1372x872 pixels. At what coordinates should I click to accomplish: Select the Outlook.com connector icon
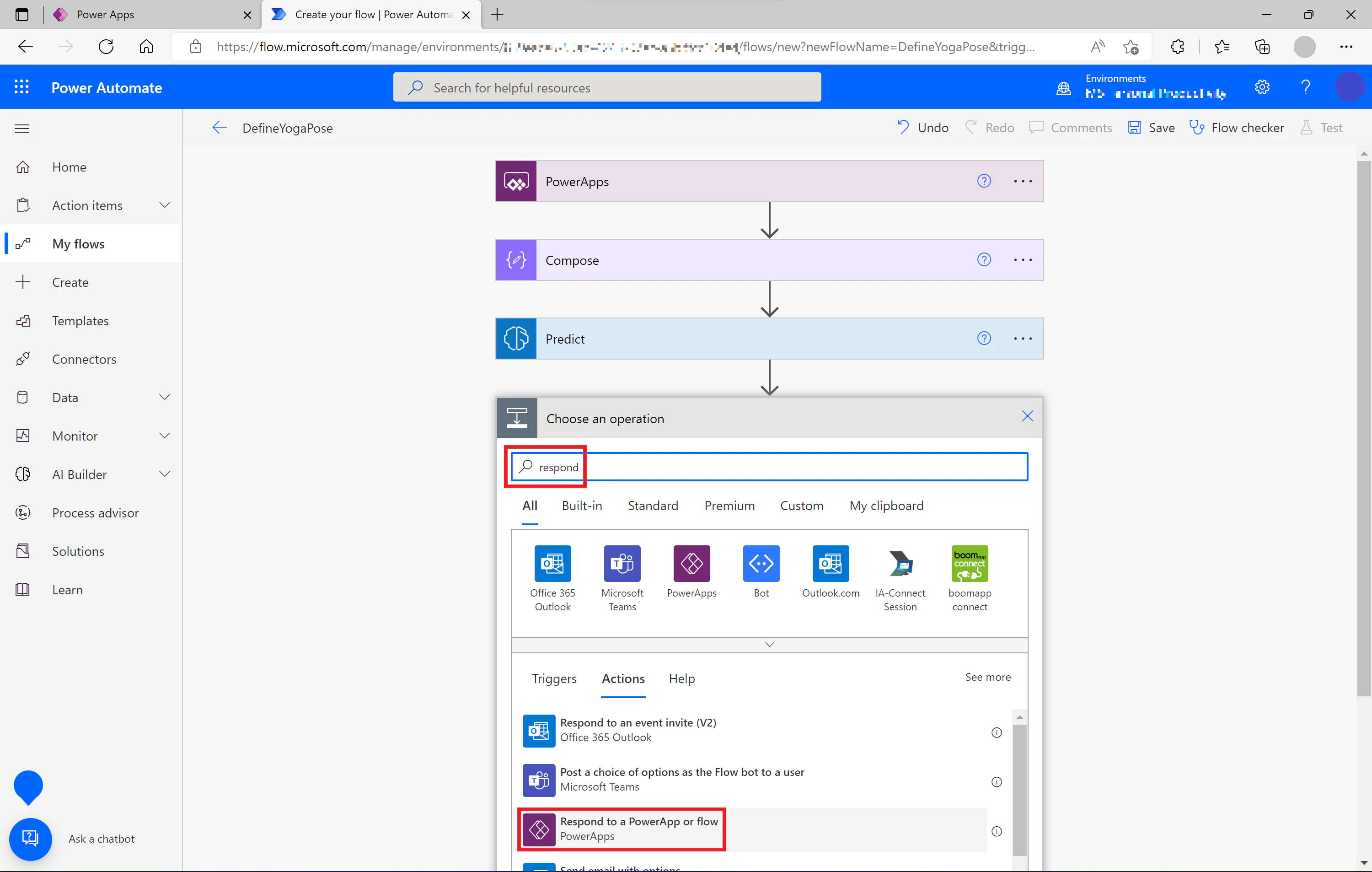[831, 564]
